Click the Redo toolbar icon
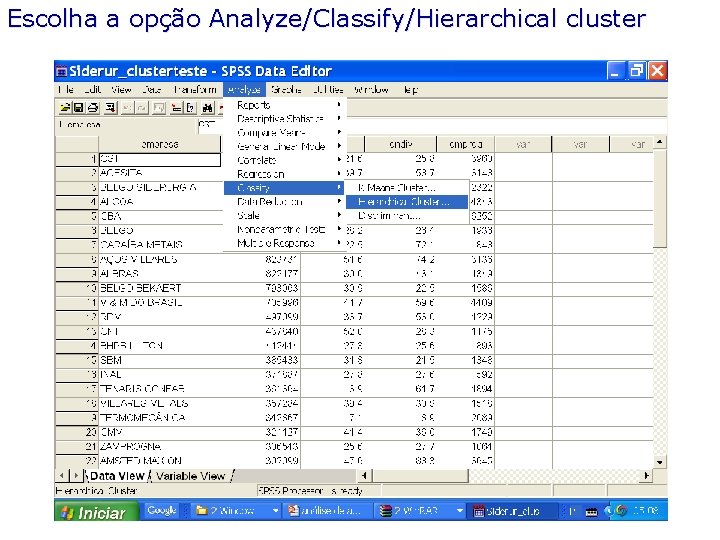 (x=142, y=107)
